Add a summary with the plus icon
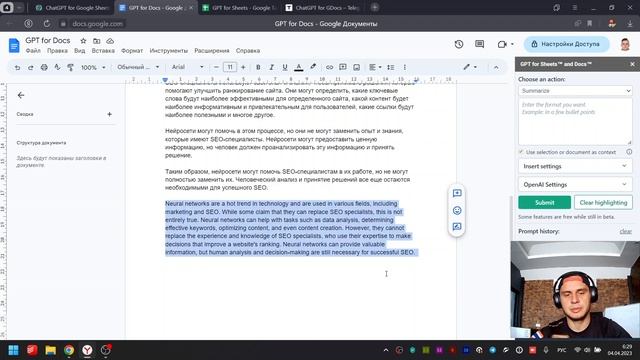The width and height of the screenshot is (640, 360). click(109, 114)
